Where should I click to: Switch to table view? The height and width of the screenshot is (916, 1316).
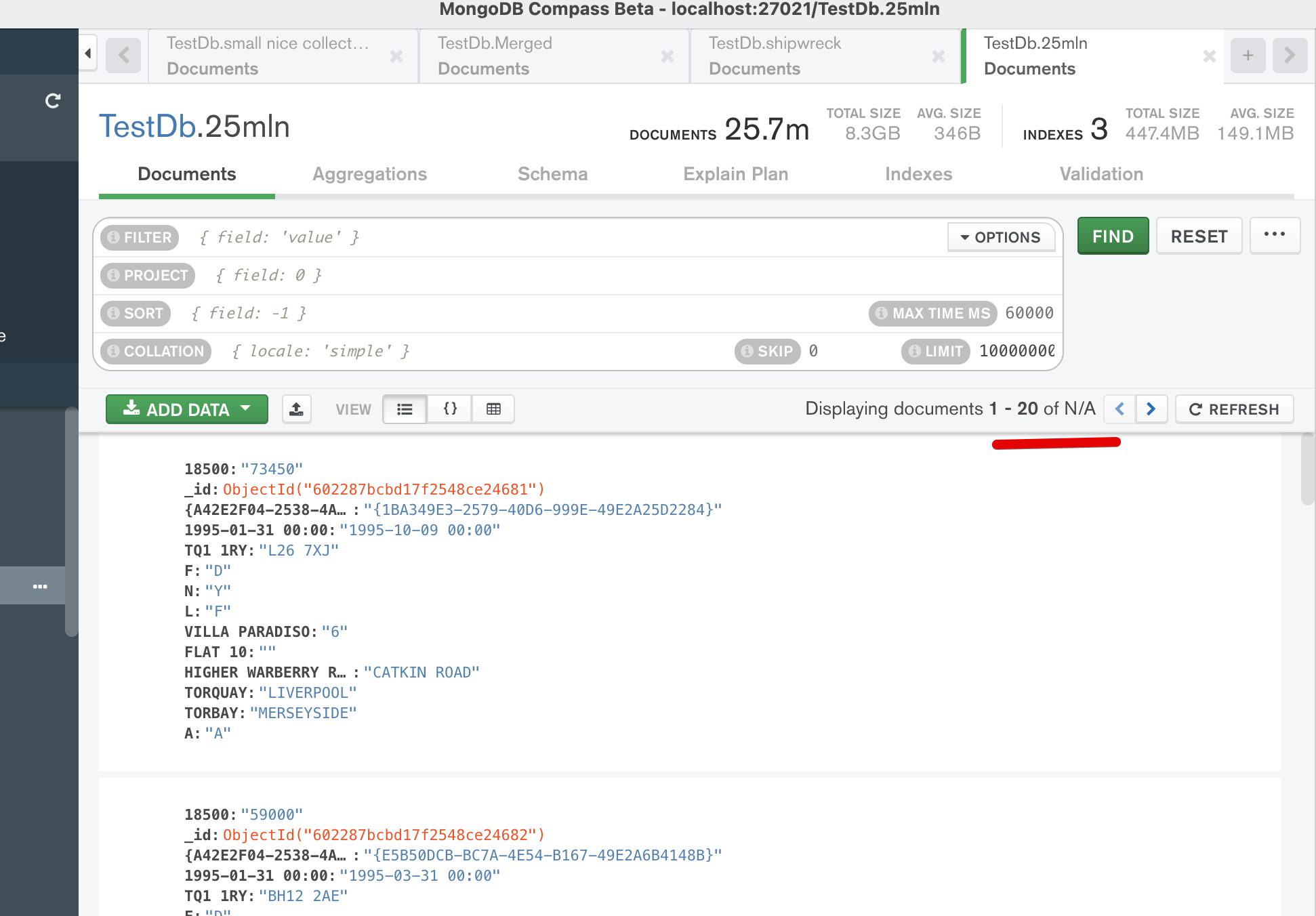tap(493, 409)
